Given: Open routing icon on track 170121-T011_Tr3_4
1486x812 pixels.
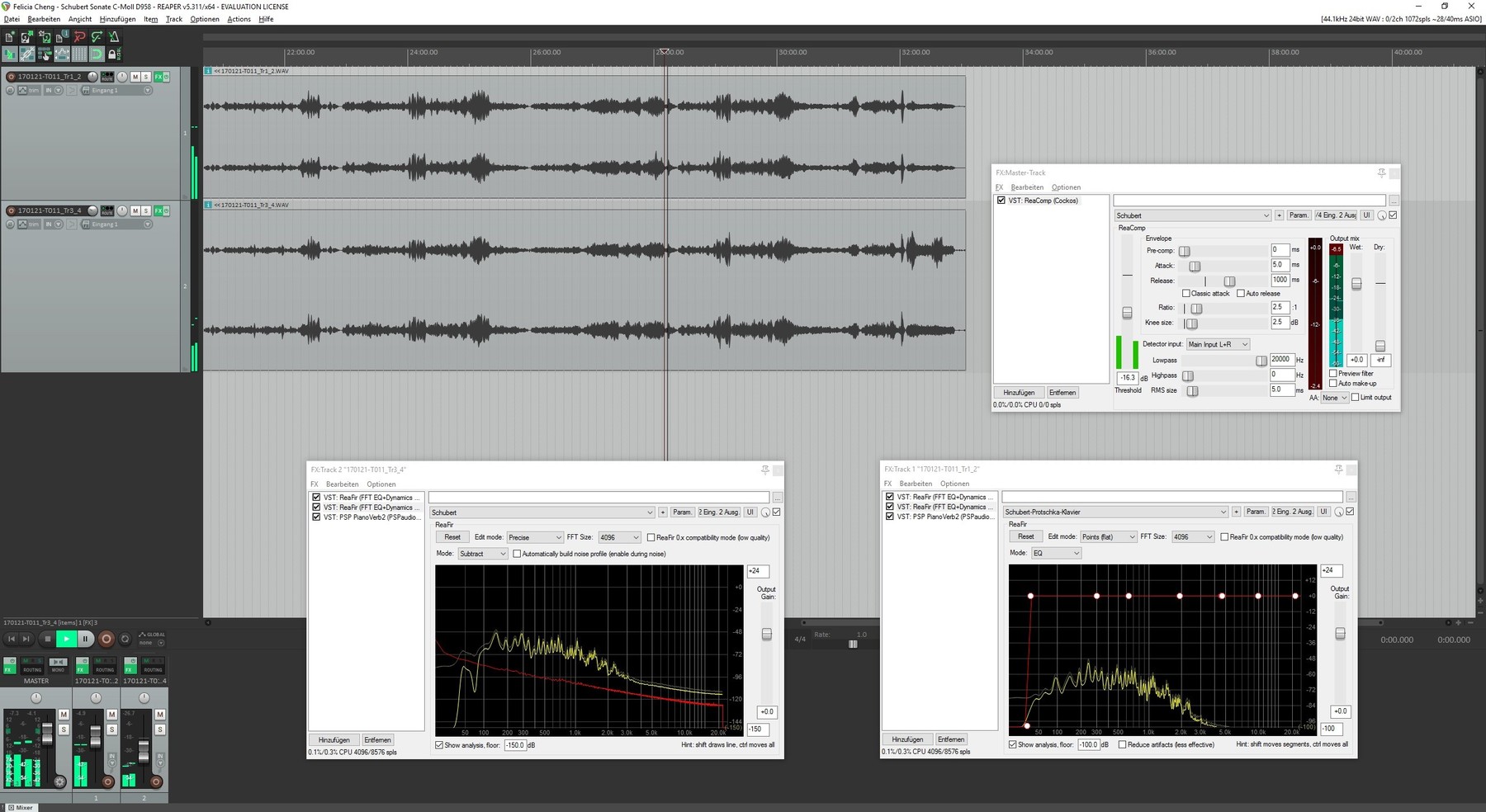Looking at the screenshot, I should click(106, 210).
